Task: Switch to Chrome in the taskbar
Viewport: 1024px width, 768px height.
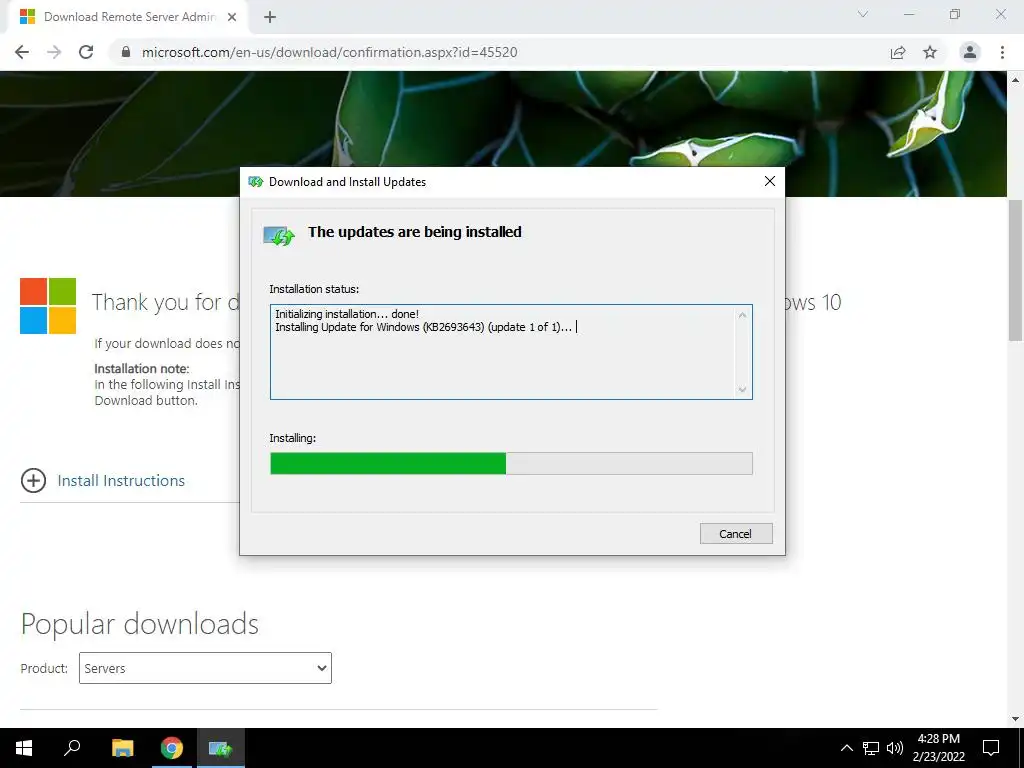Action: pos(172,748)
